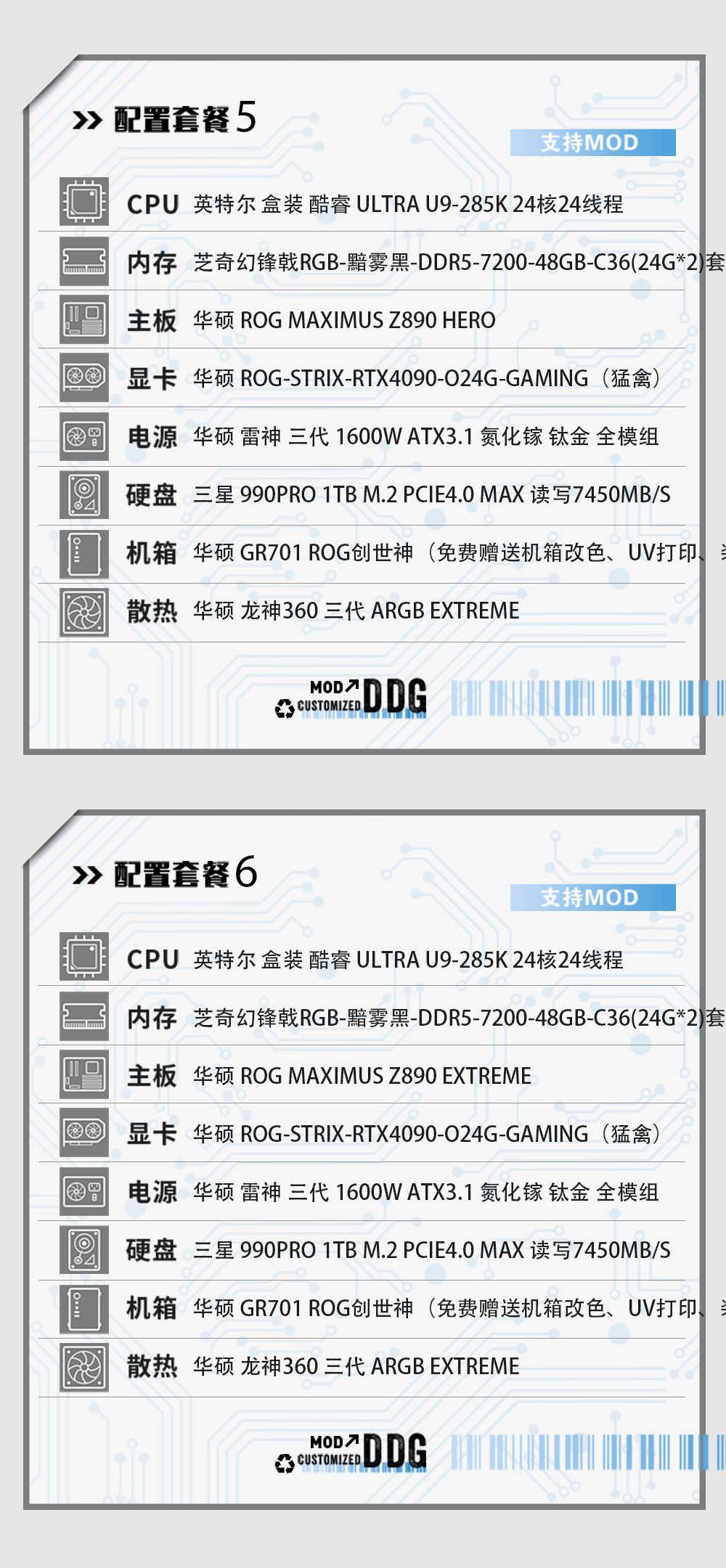Viewport: 726px width, 1568px height.
Task: Click the case (机箱) icon in 配置套餐6
Action: tap(84, 1309)
